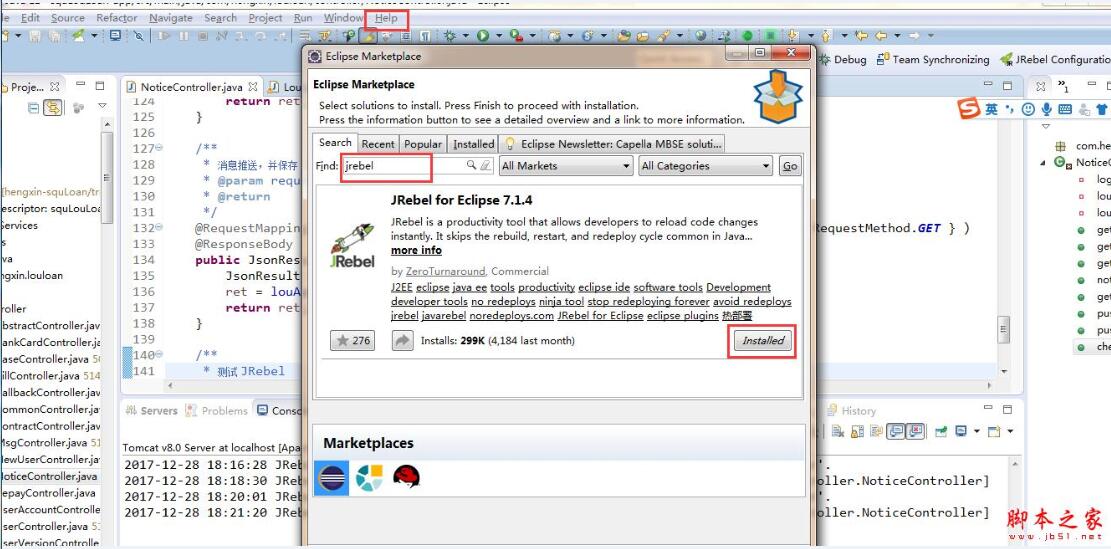Image resolution: width=1111 pixels, height=549 pixels.
Task: Open the All Markets dropdown
Action: [565, 166]
